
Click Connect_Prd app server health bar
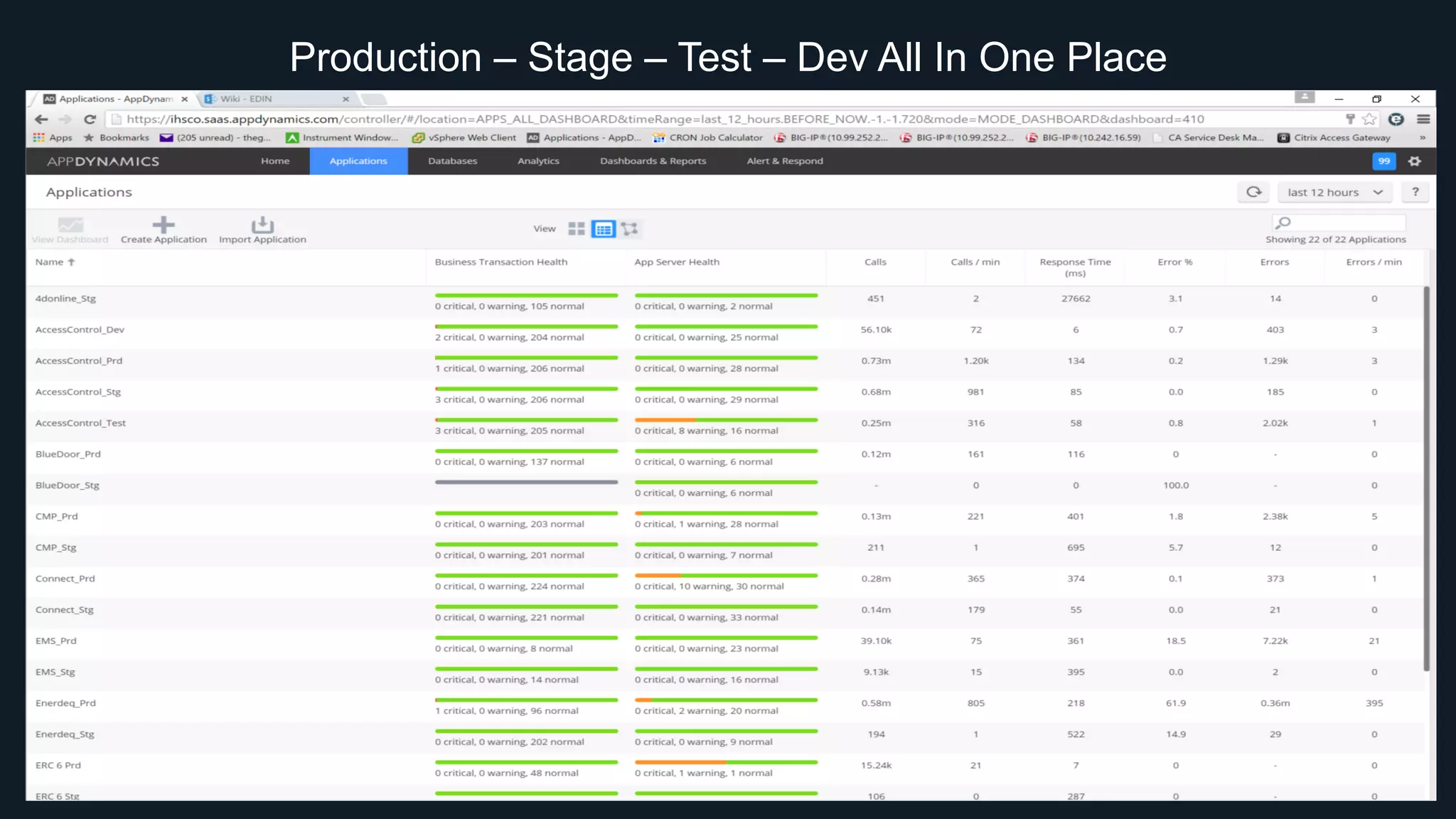click(x=727, y=575)
